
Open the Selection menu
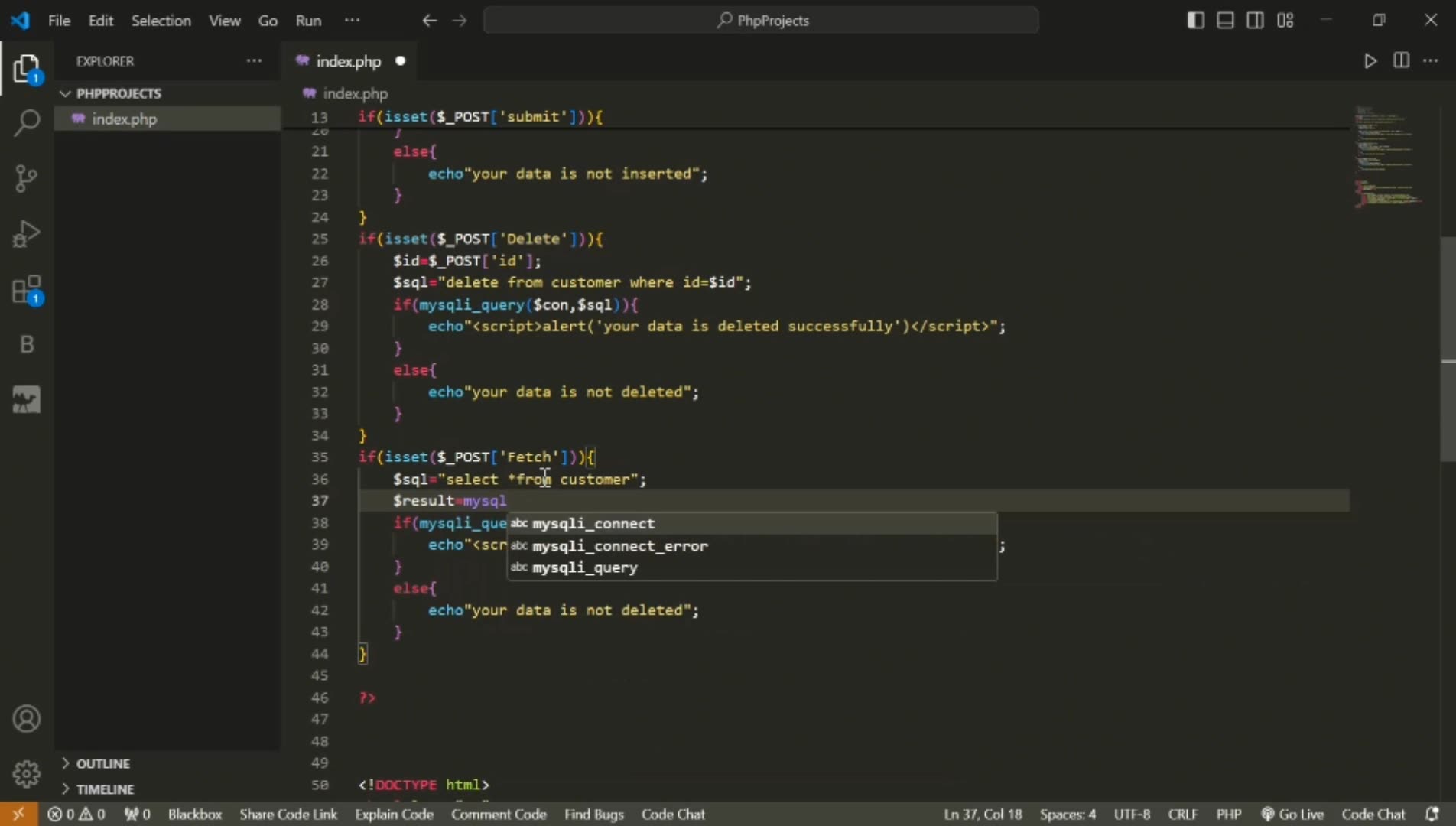click(x=161, y=21)
